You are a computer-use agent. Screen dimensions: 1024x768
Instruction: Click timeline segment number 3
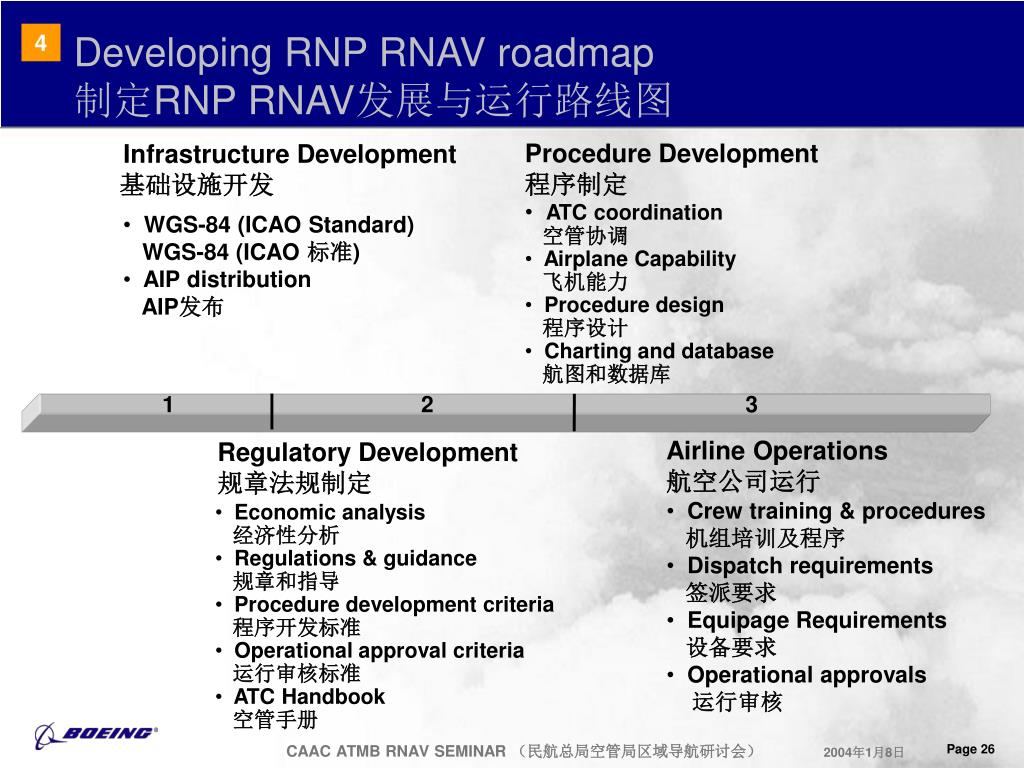752,405
